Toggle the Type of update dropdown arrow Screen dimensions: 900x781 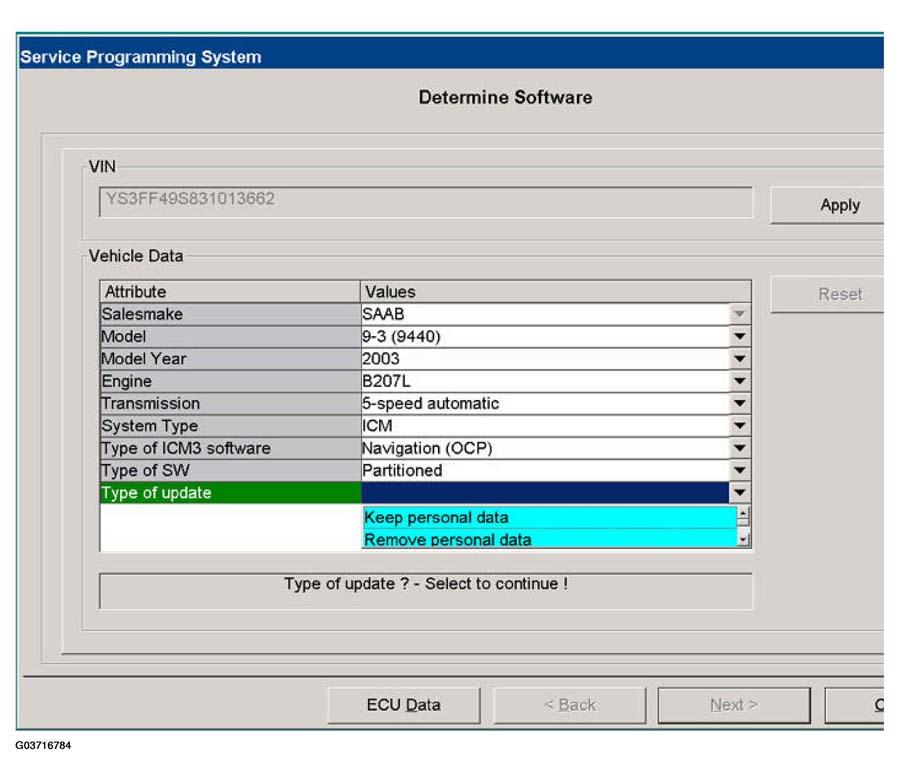click(740, 493)
